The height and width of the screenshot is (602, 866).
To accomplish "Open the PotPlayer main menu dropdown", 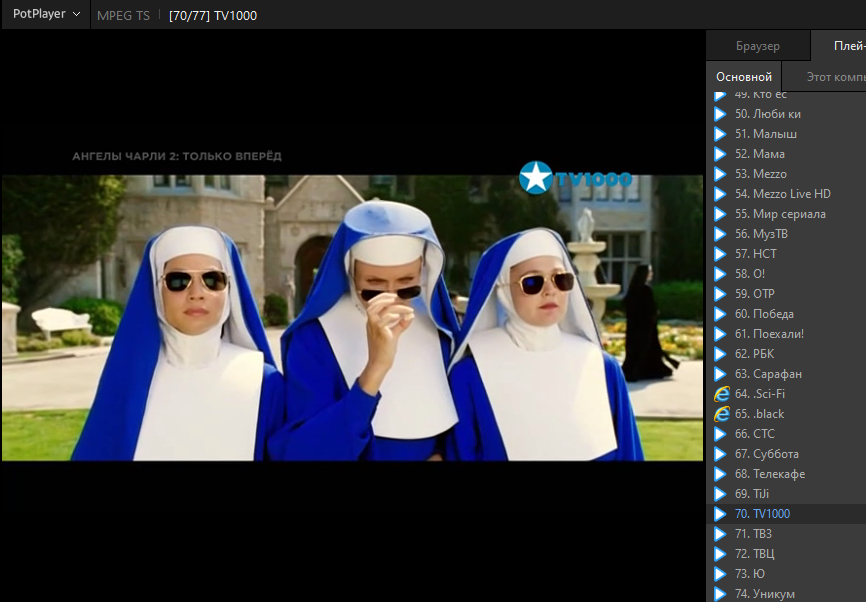I will click(46, 14).
